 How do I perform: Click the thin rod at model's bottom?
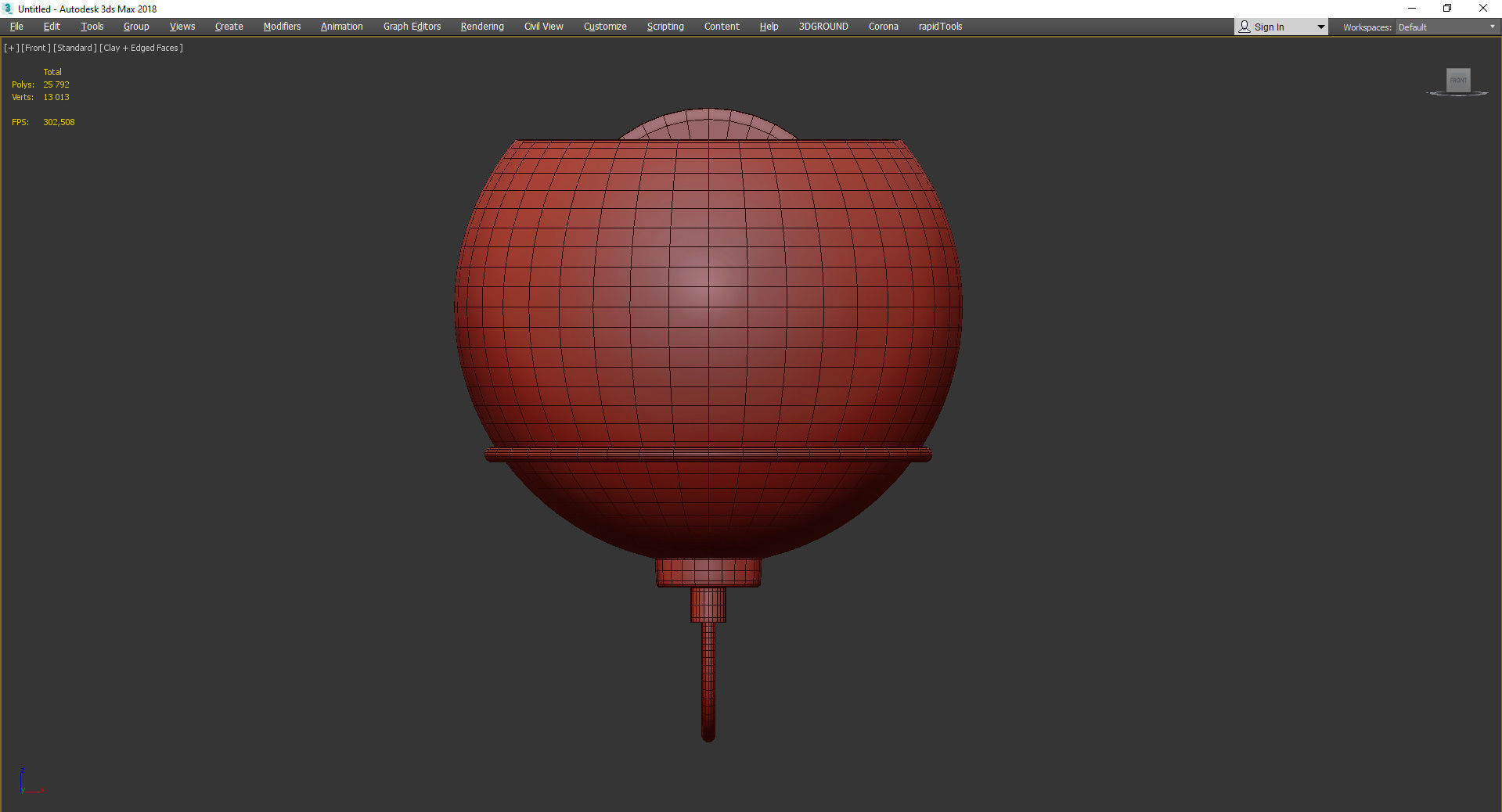tap(708, 681)
